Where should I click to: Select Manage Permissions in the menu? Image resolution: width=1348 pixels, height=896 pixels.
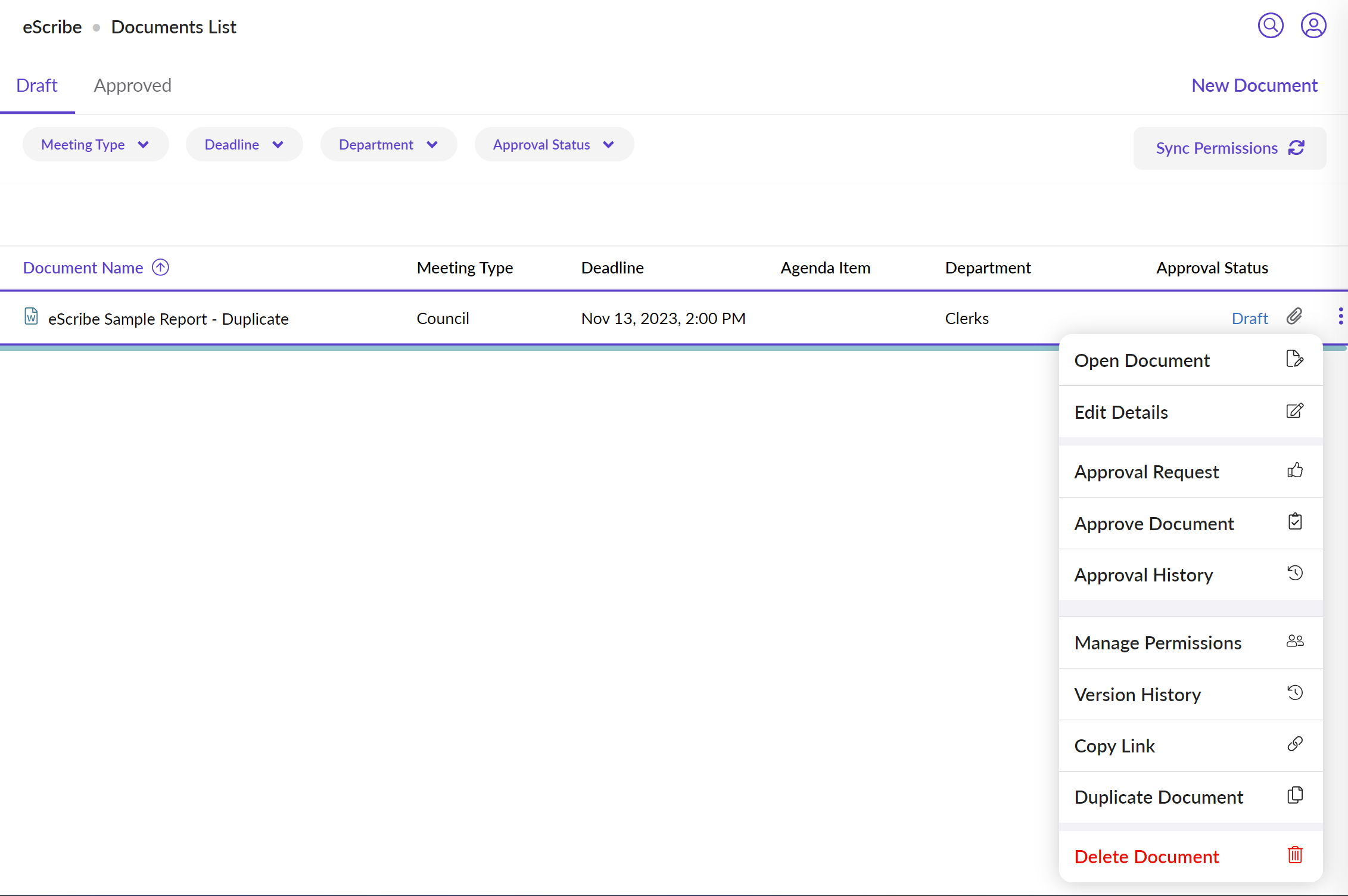click(x=1158, y=643)
